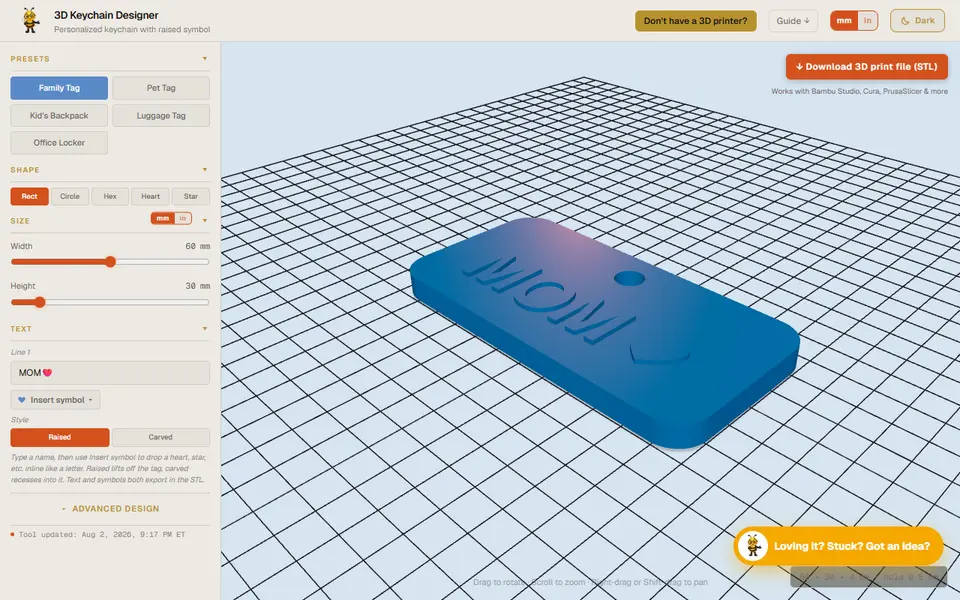Screen dimensions: 960x600
Task: Collapse the Shape section arrow
Action: tap(204, 170)
